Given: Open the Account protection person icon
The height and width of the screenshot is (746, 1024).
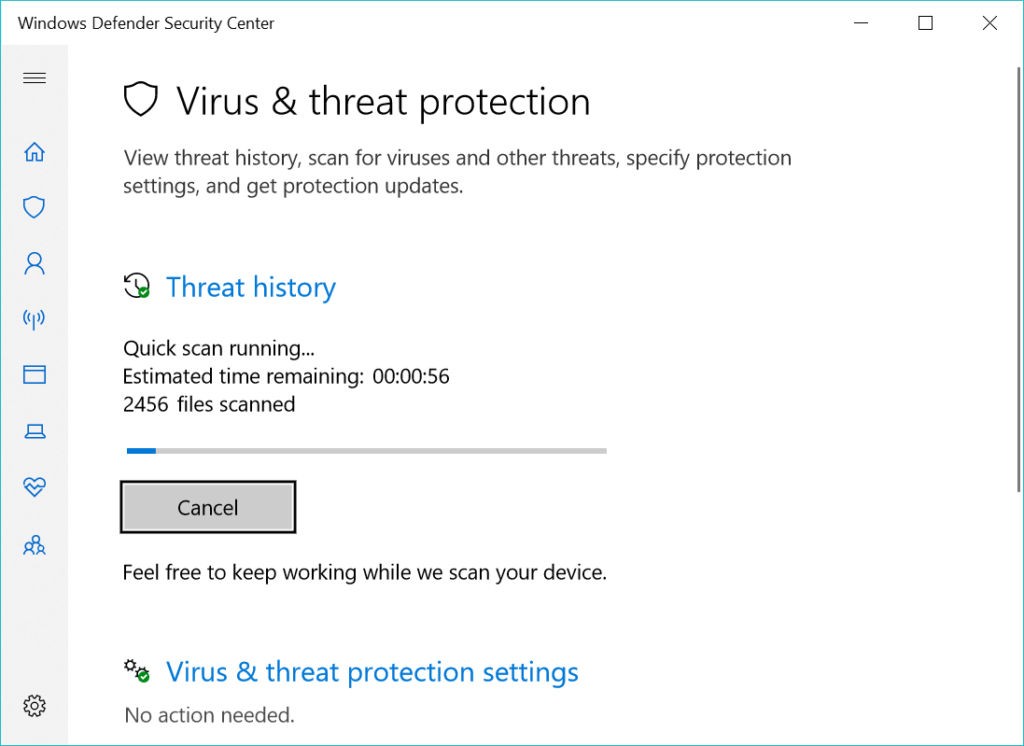Looking at the screenshot, I should coord(35,263).
